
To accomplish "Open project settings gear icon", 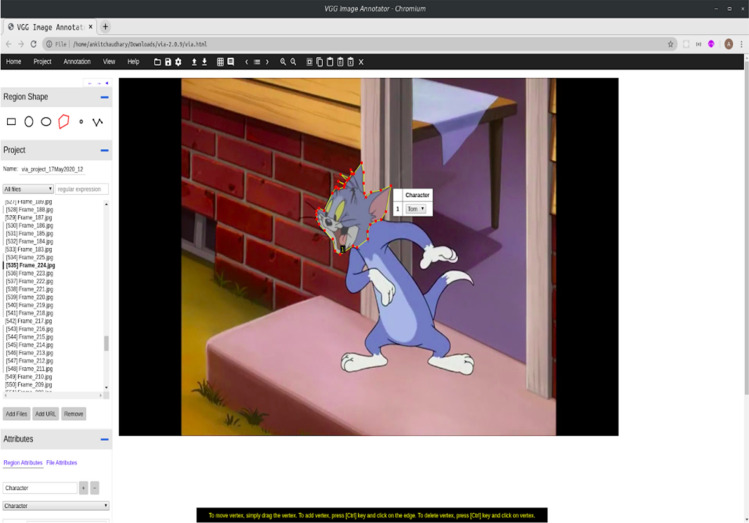I will pyautogui.click(x=178, y=62).
